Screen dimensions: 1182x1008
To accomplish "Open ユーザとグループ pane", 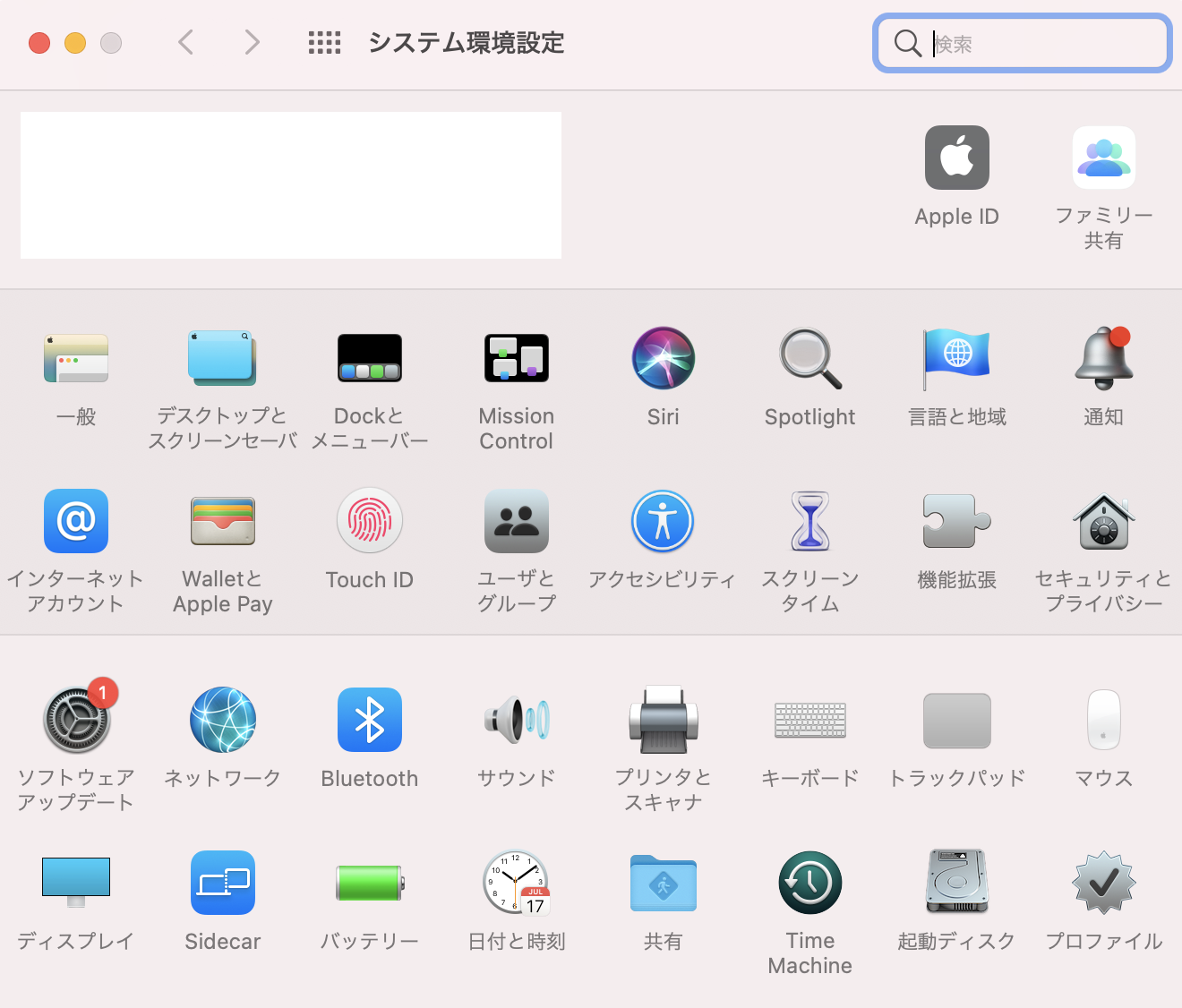I will point(516,521).
